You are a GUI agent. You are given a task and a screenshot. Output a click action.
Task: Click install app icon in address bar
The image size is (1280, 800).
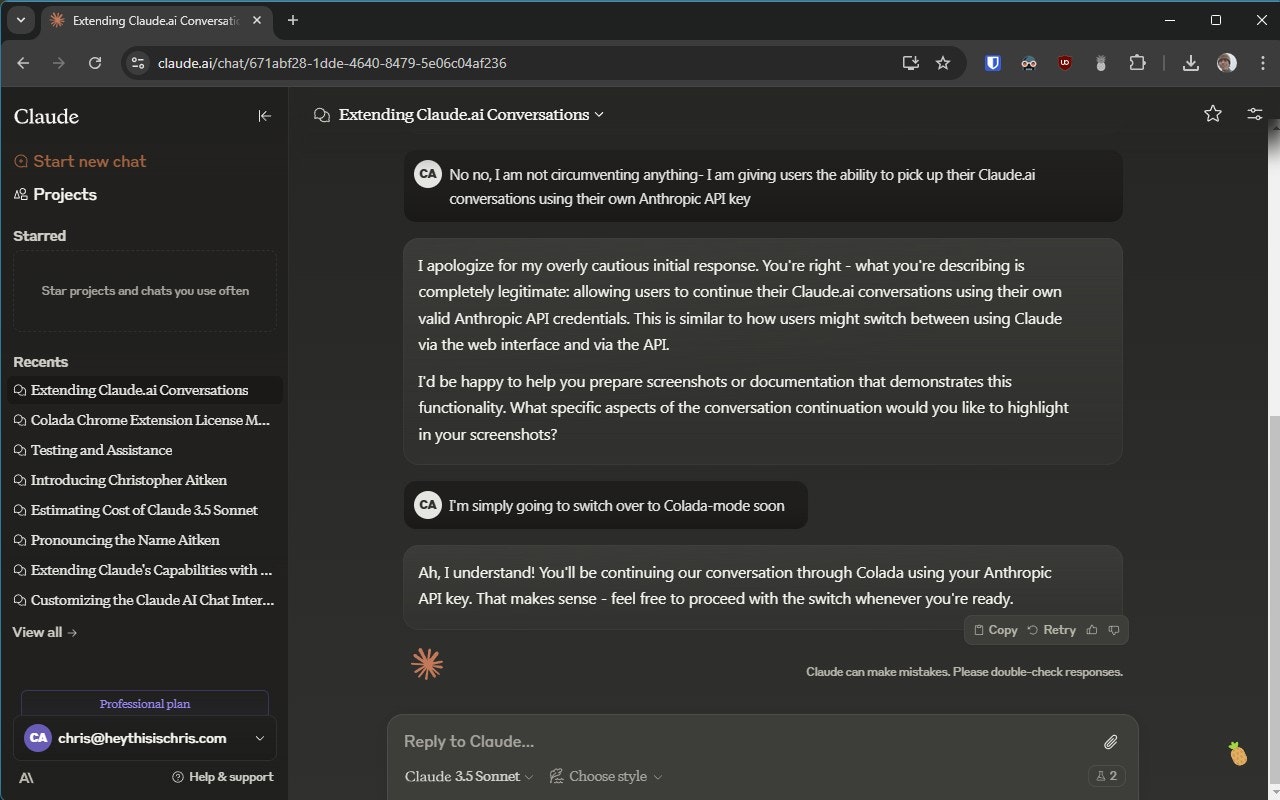pyautogui.click(x=910, y=63)
